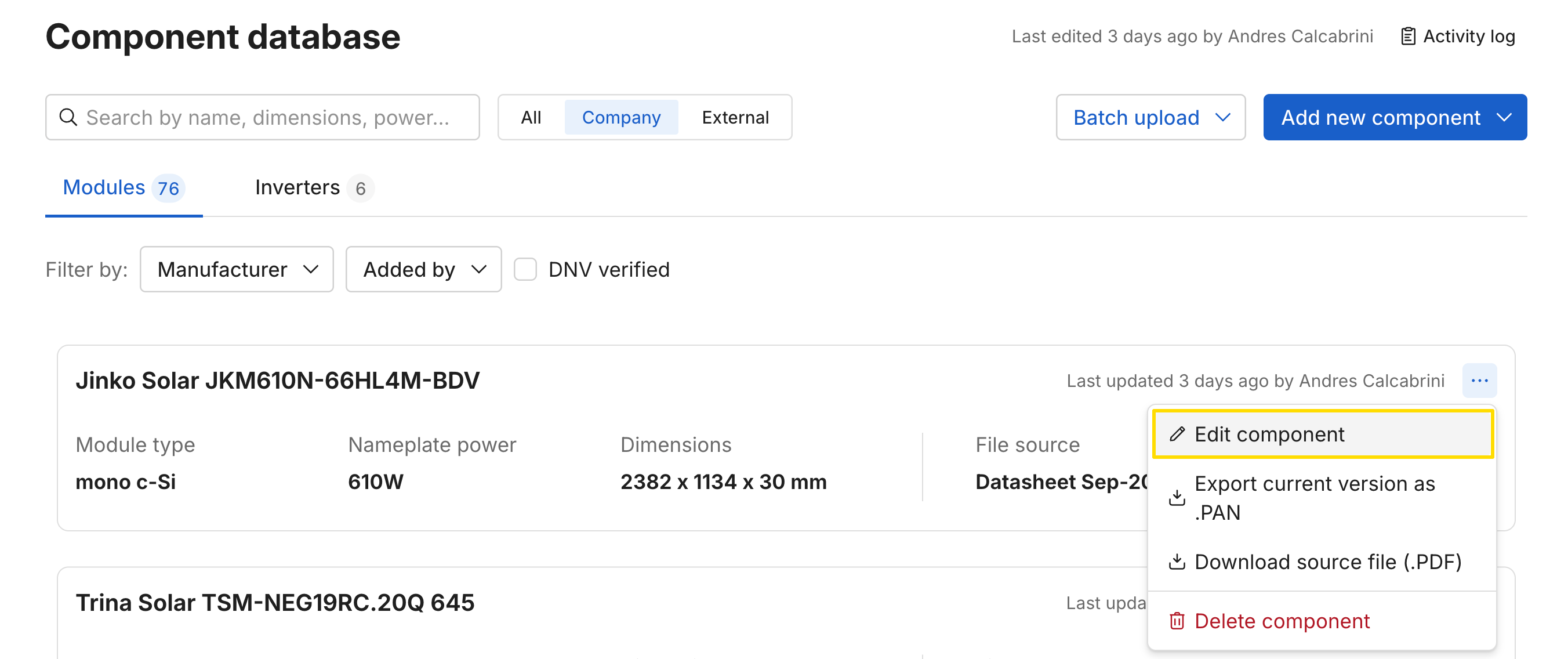Click the 2382 x 1134 x 30 mm dimensions

coord(723,481)
